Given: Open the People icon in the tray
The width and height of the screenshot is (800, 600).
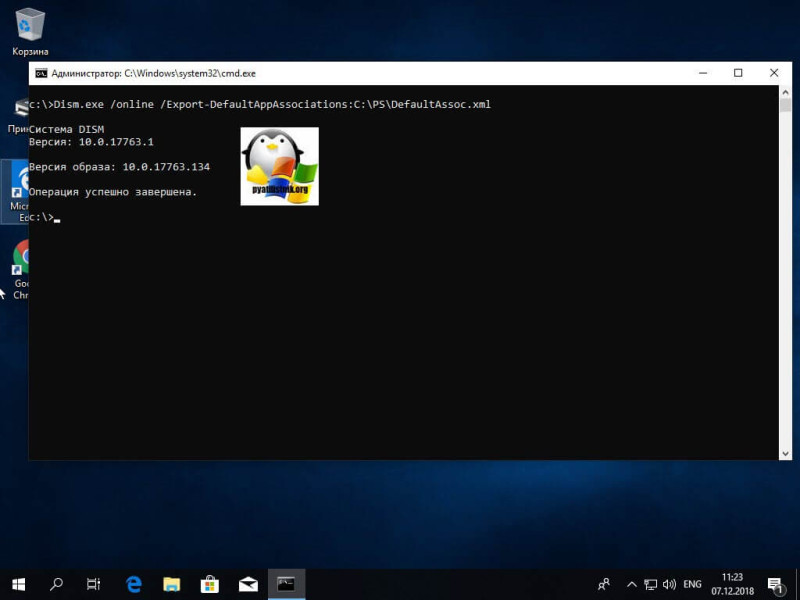Looking at the screenshot, I should pyautogui.click(x=604, y=584).
